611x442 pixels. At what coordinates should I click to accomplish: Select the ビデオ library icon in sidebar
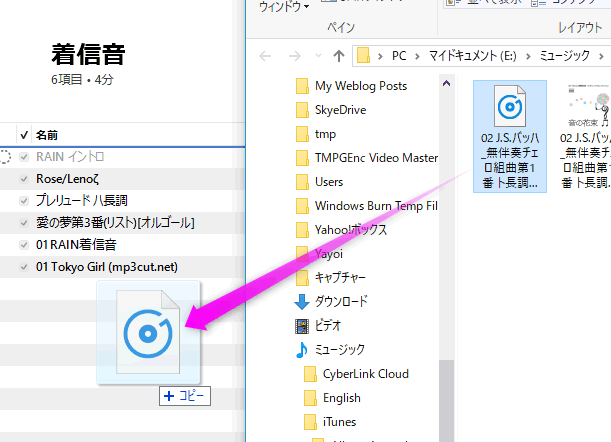[302, 325]
